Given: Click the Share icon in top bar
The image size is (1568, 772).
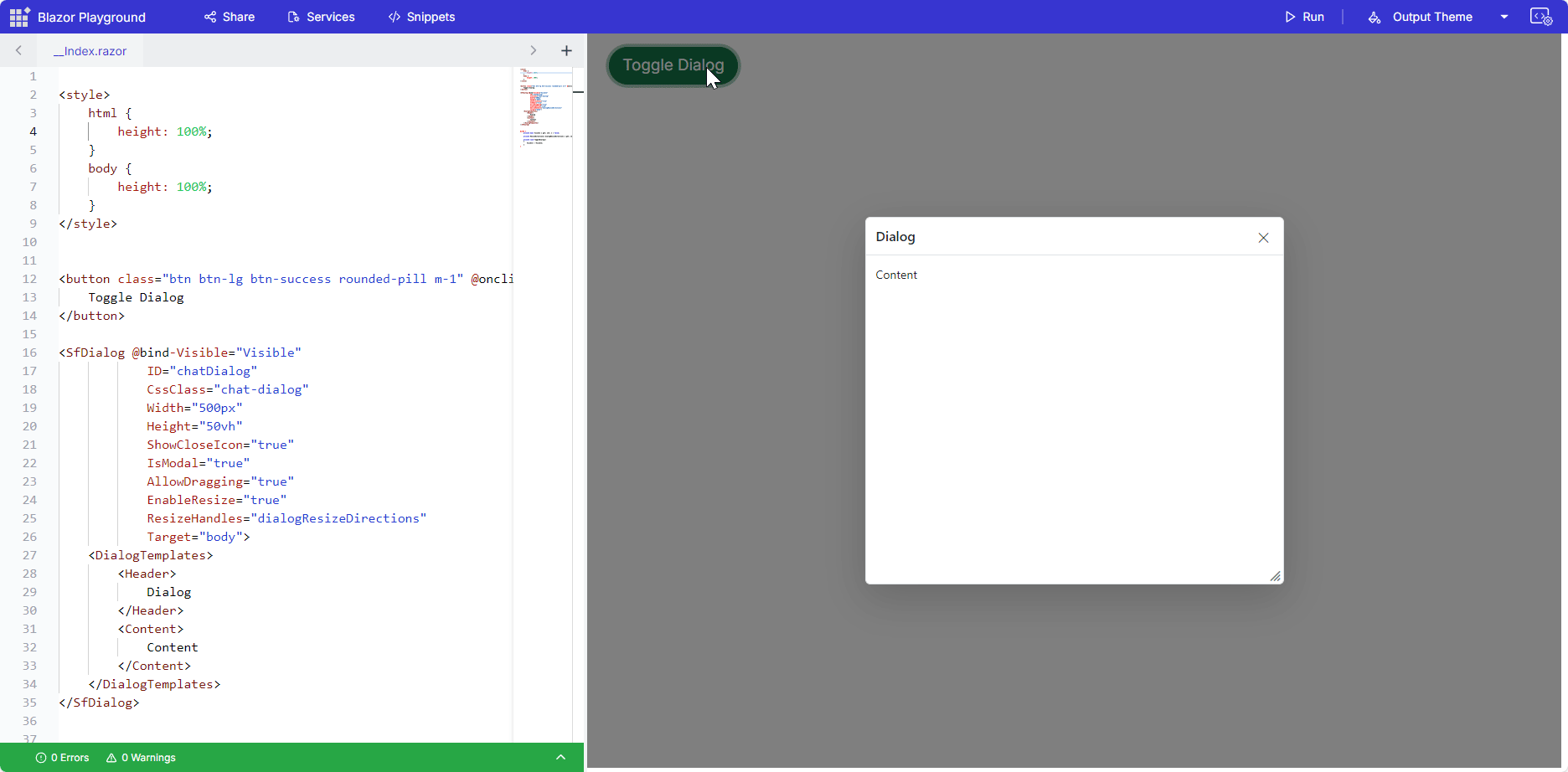Looking at the screenshot, I should 210,17.
